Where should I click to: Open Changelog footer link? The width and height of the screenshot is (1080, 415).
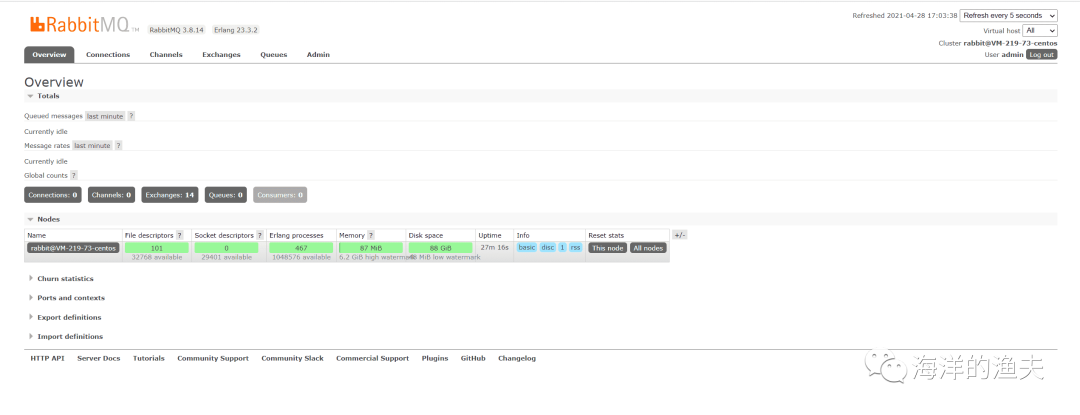tap(517, 359)
